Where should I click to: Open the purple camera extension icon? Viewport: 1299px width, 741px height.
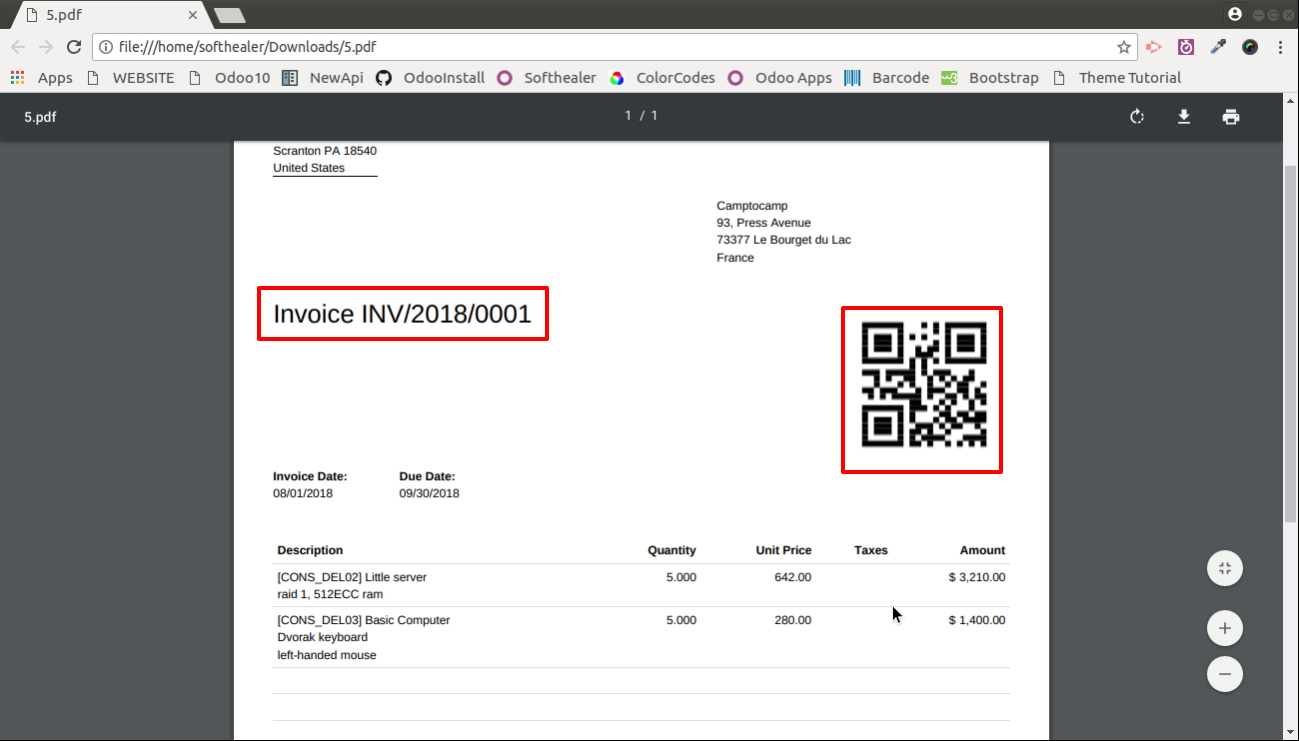pyautogui.click(x=1186, y=47)
